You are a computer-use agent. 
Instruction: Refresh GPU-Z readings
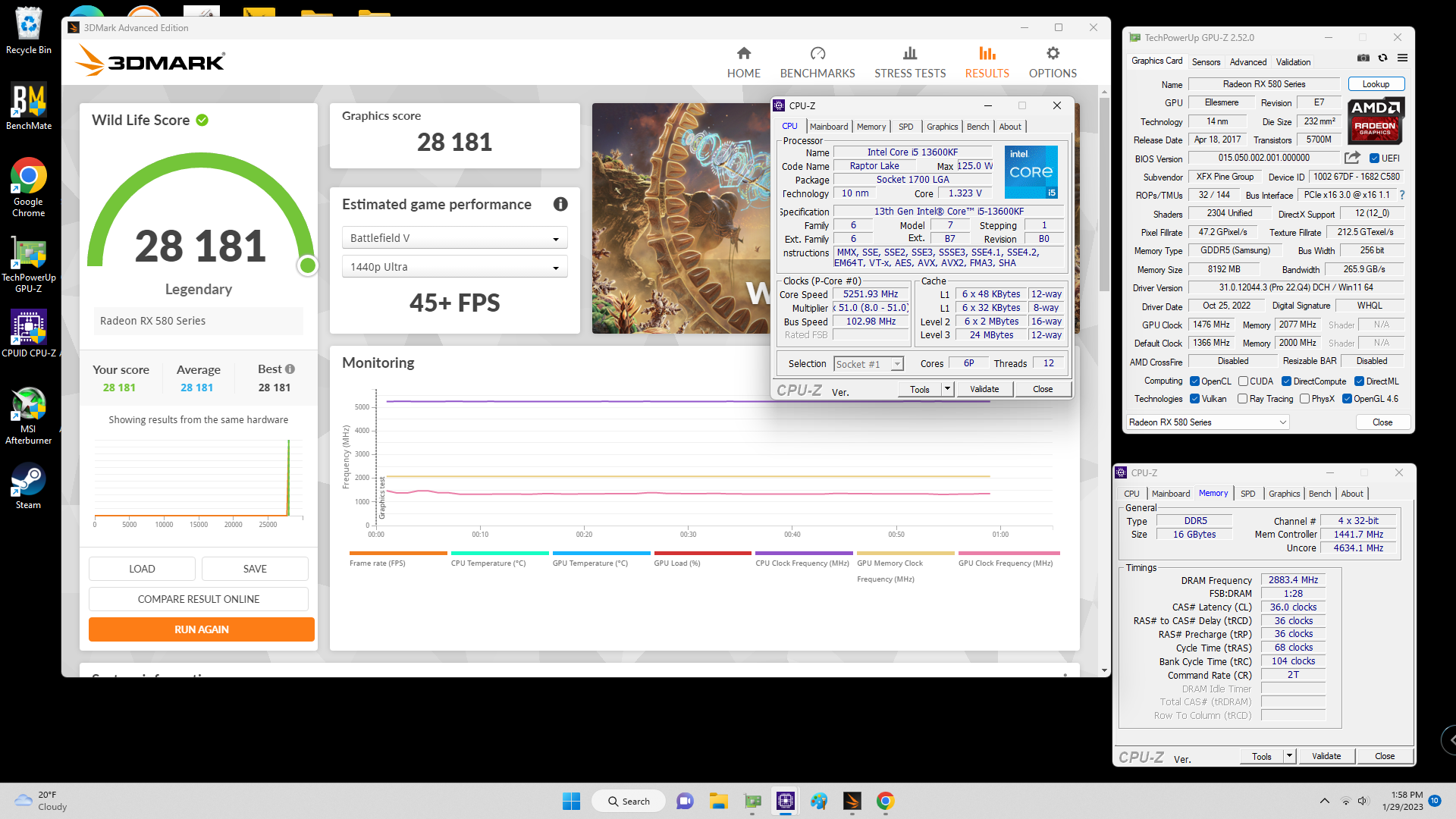coord(1382,58)
